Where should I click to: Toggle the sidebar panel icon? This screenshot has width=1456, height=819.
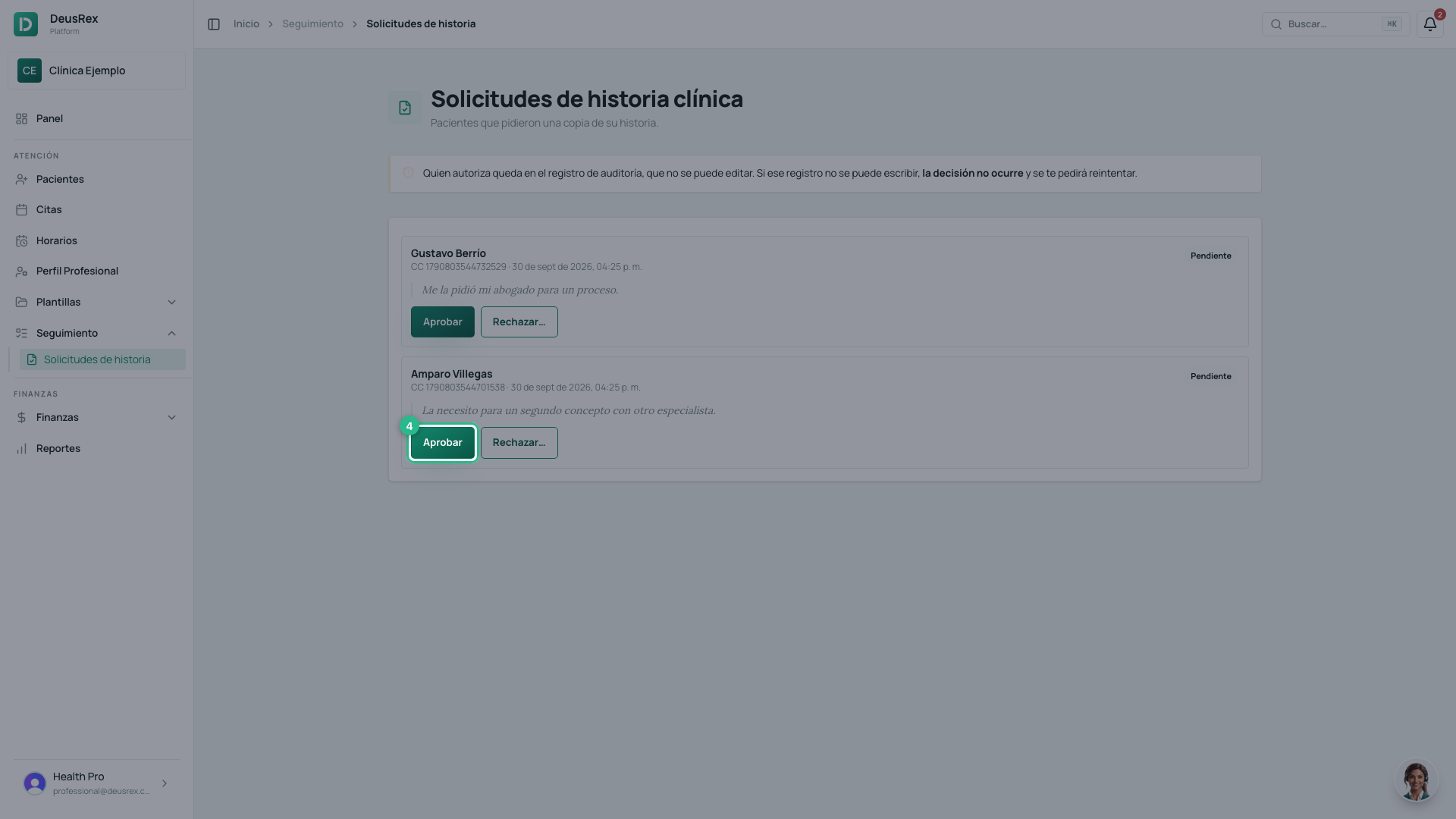214,24
